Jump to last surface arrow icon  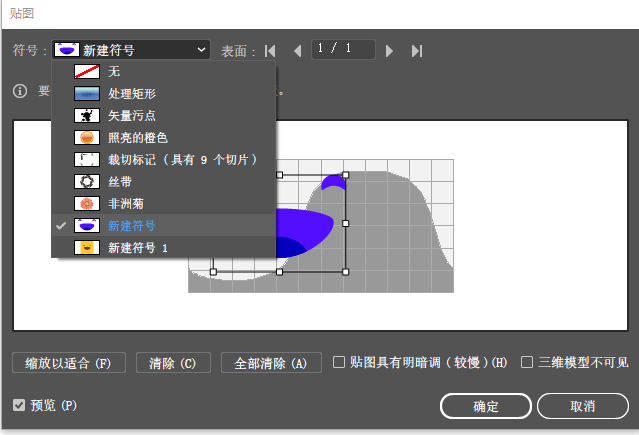(417, 50)
